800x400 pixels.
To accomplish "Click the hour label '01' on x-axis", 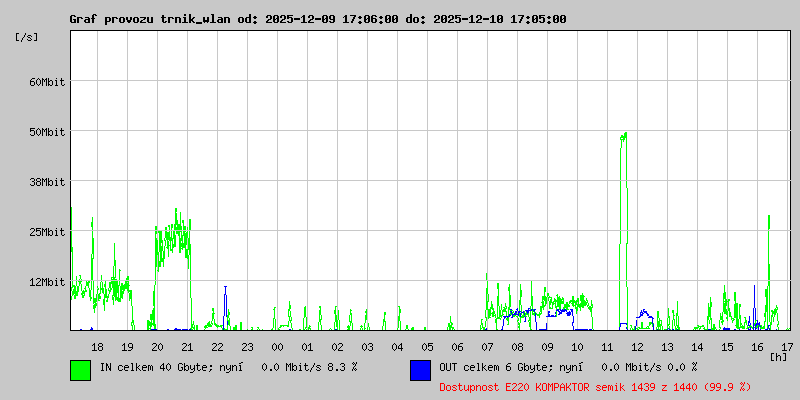I will [x=307, y=347].
